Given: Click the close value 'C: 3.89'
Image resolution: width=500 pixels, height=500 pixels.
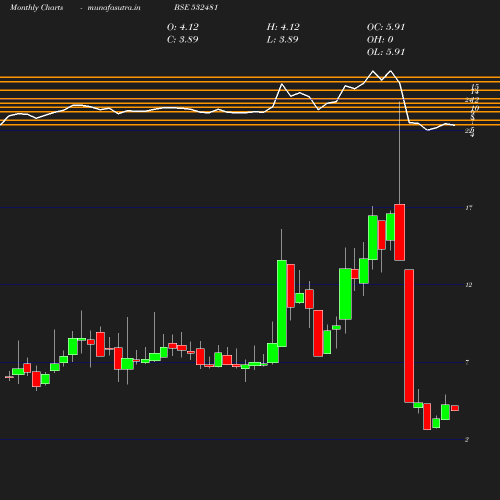Looking at the screenshot, I should 183,40.
